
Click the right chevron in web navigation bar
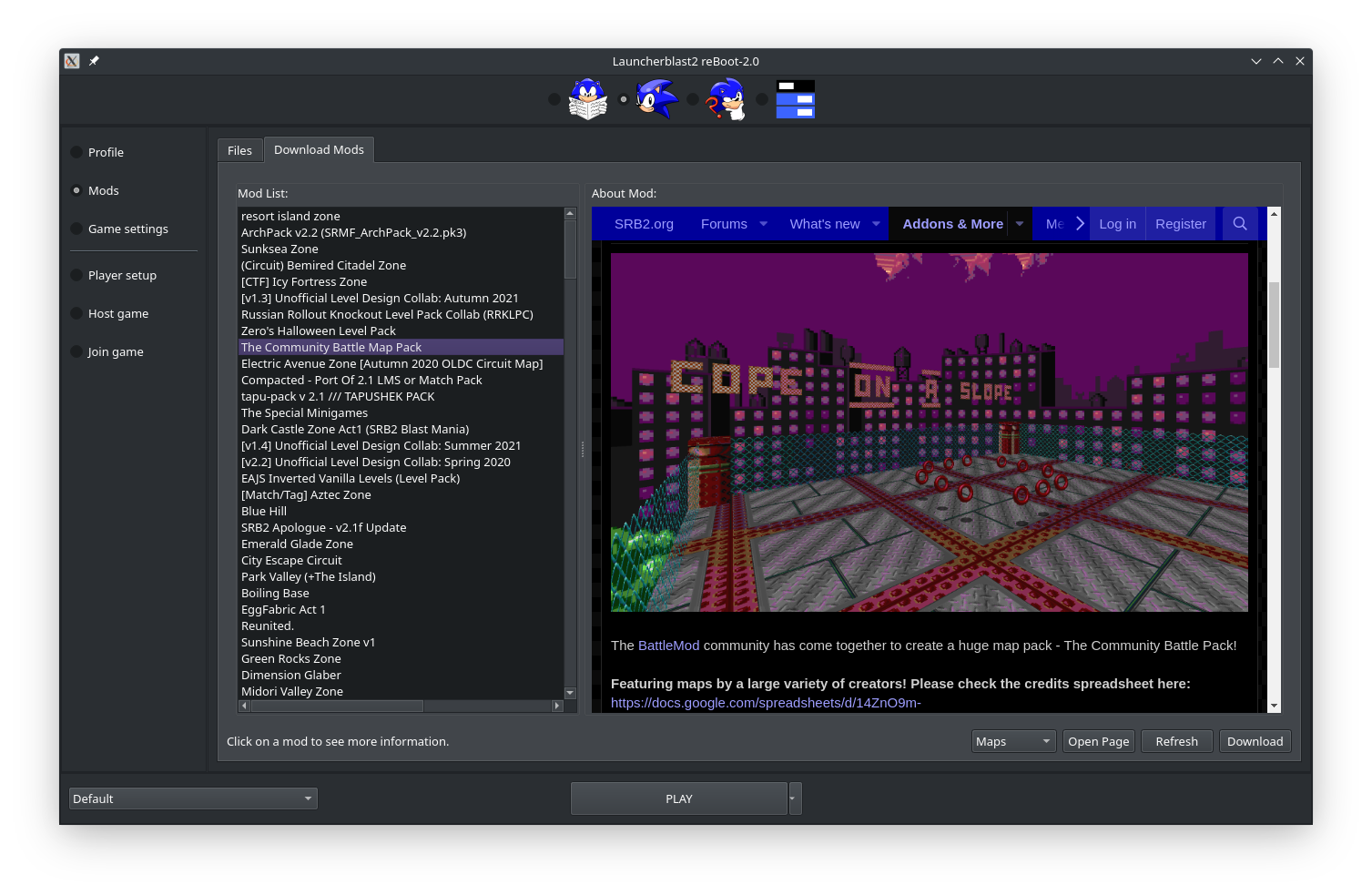click(x=1080, y=223)
